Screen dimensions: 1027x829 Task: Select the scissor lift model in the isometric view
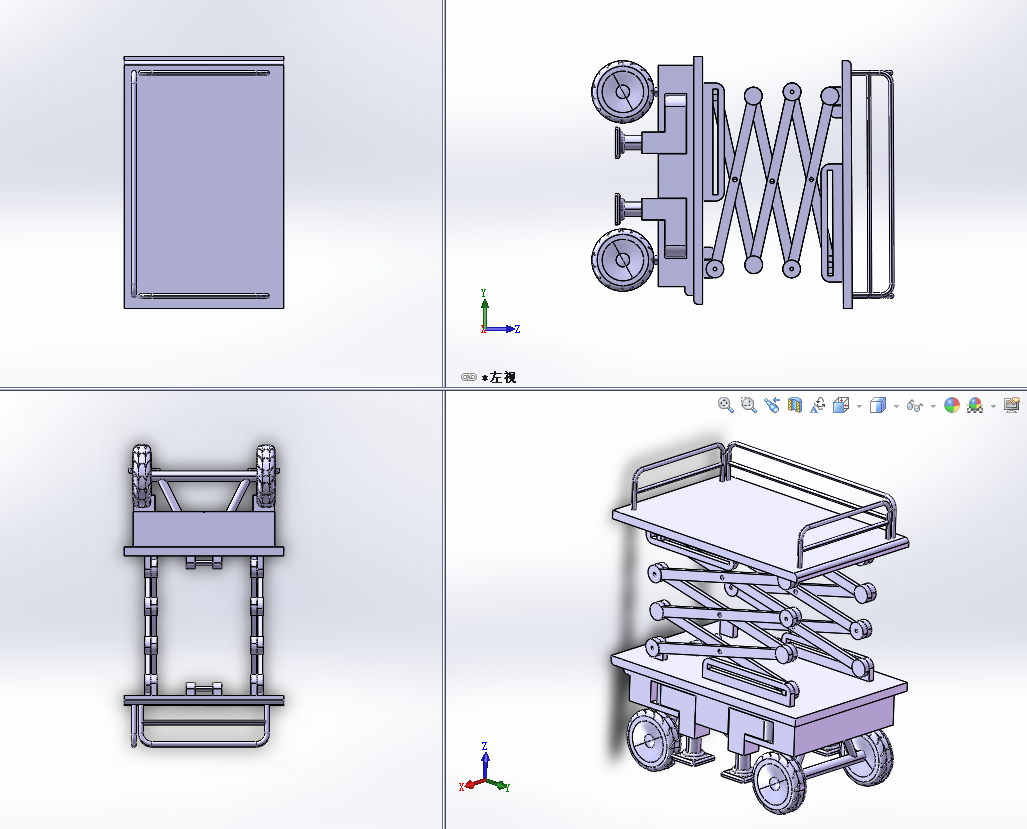(x=760, y=627)
